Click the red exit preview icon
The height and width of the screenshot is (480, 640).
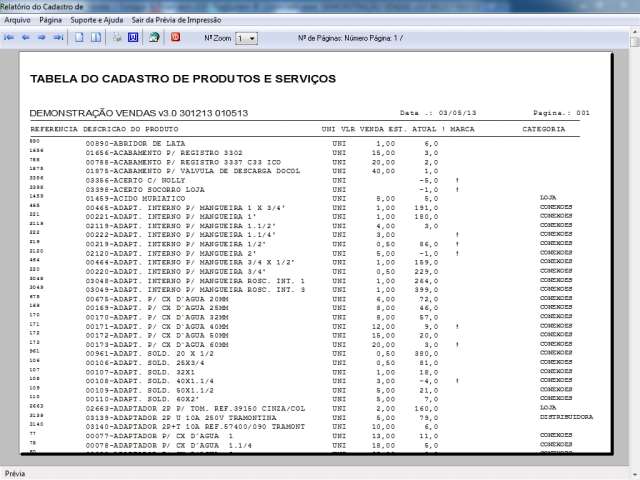[x=176, y=38]
